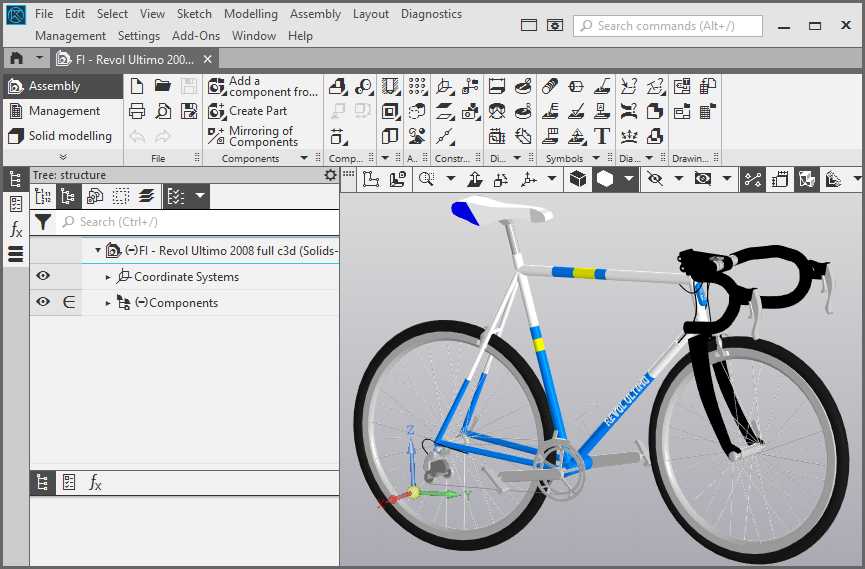Expand the Components tree node
Viewport: 865px width, 569px height.
pos(109,303)
